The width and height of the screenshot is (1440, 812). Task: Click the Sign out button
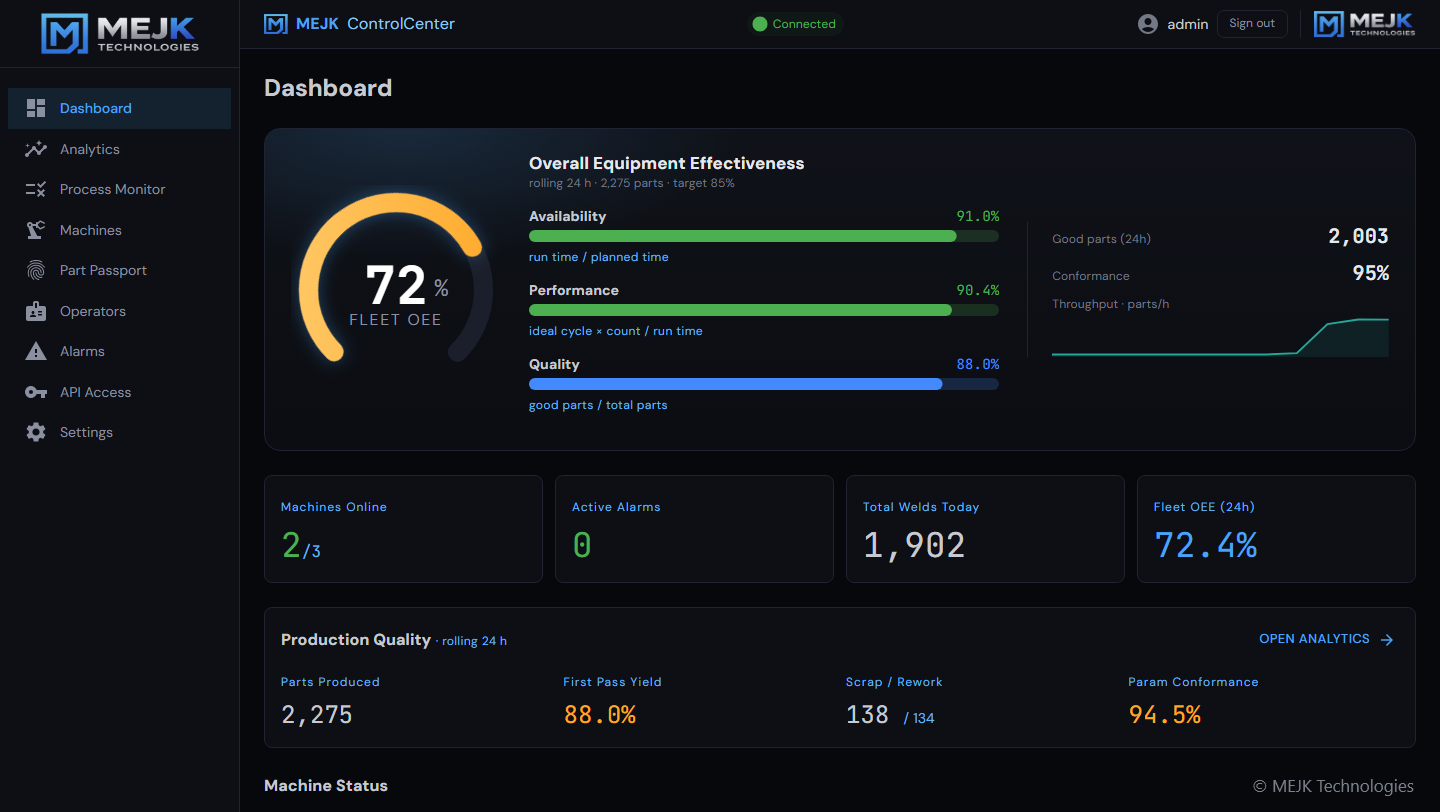point(1252,24)
